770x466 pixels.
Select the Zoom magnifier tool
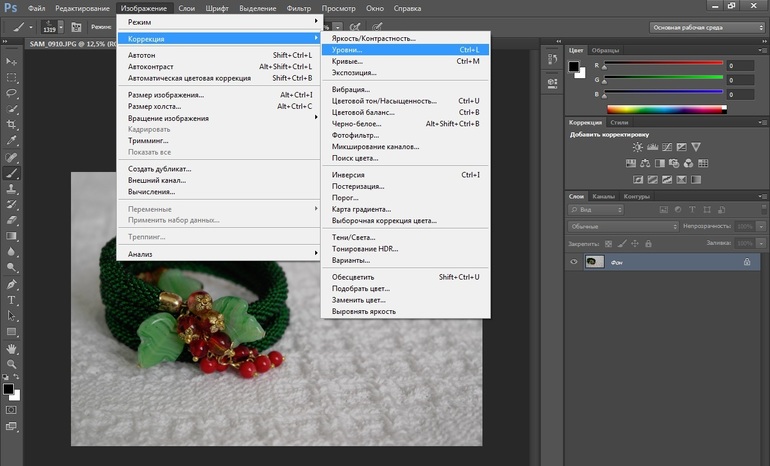click(x=12, y=365)
